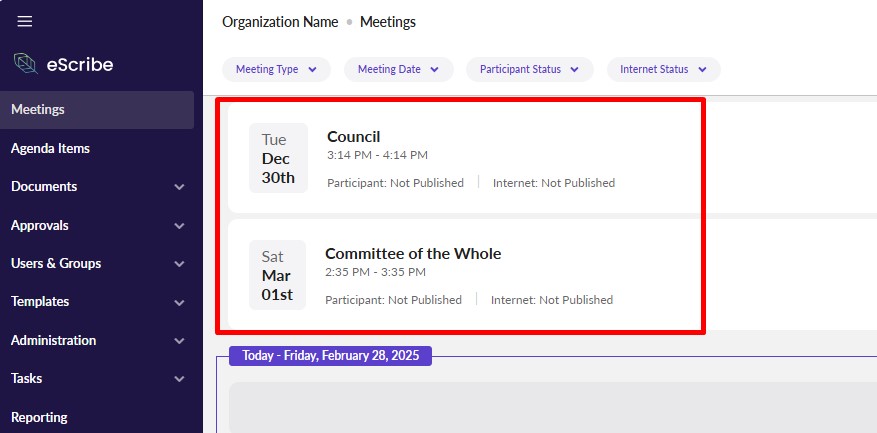Open the Meeting Type filter dropdown

[x=276, y=69]
